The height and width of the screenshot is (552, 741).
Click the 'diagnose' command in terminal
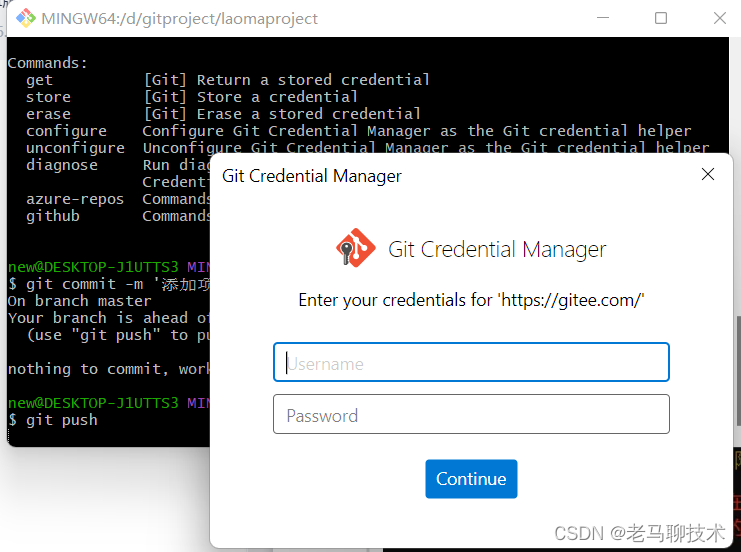[62, 165]
